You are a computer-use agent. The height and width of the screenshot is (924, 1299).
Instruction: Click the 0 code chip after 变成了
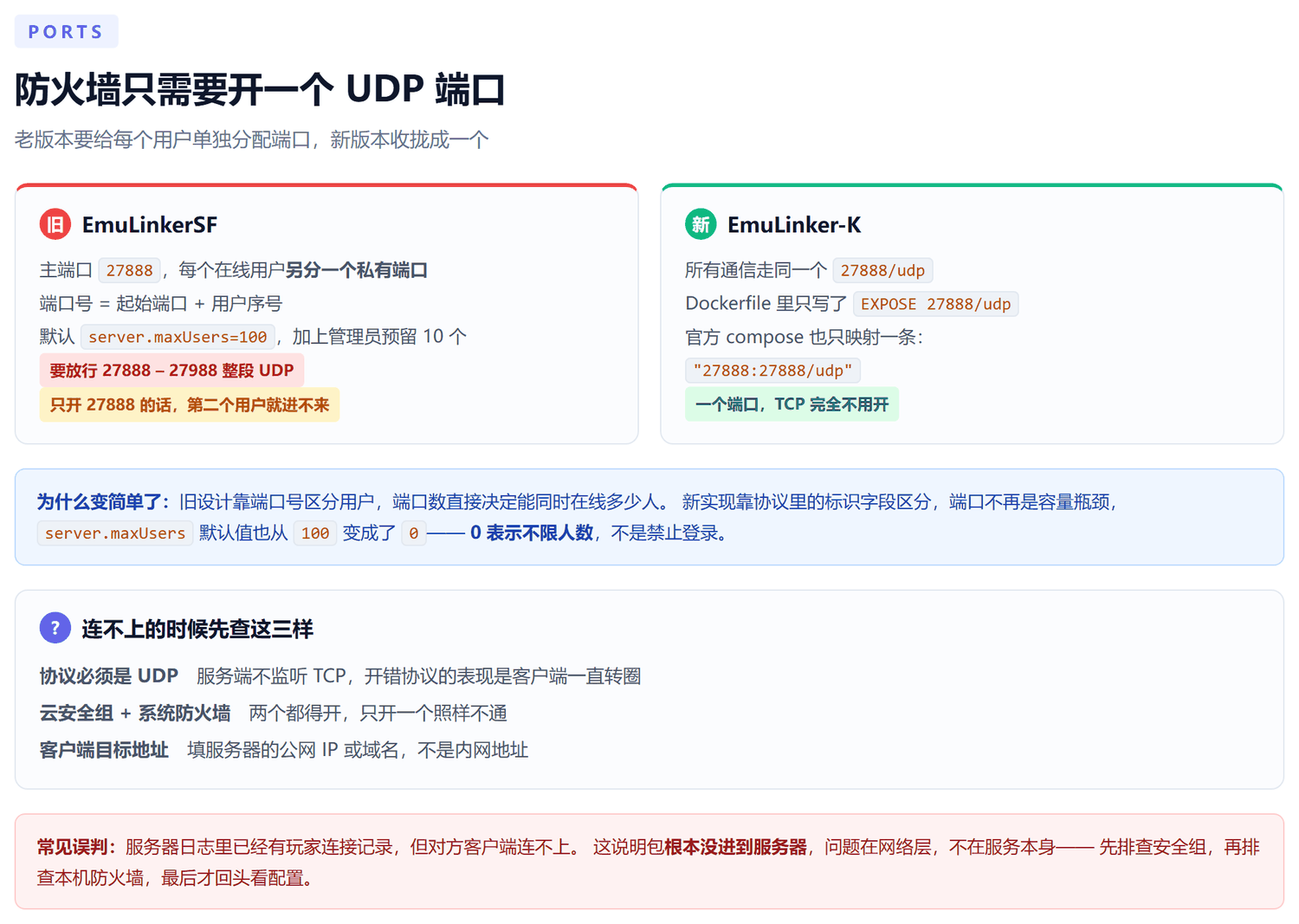[414, 533]
